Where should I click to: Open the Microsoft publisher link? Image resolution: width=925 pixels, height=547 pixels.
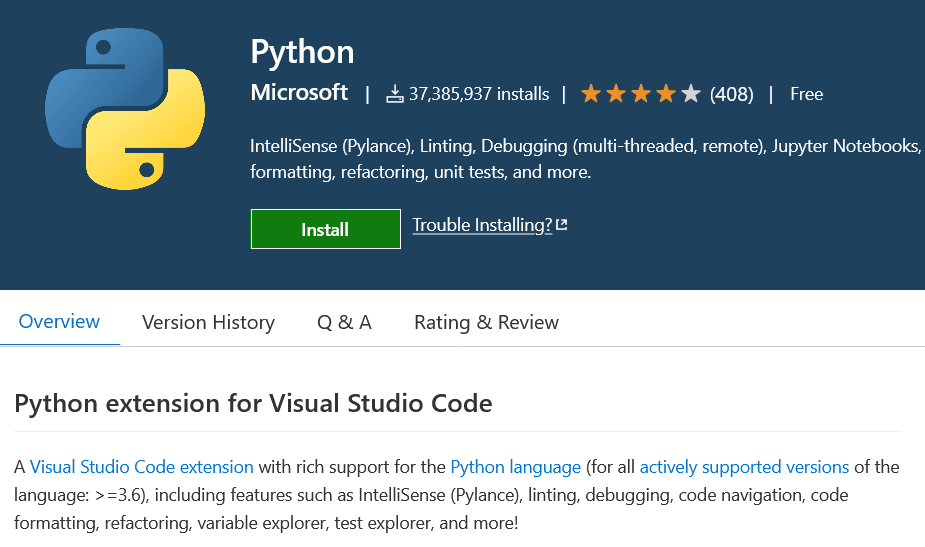299,93
